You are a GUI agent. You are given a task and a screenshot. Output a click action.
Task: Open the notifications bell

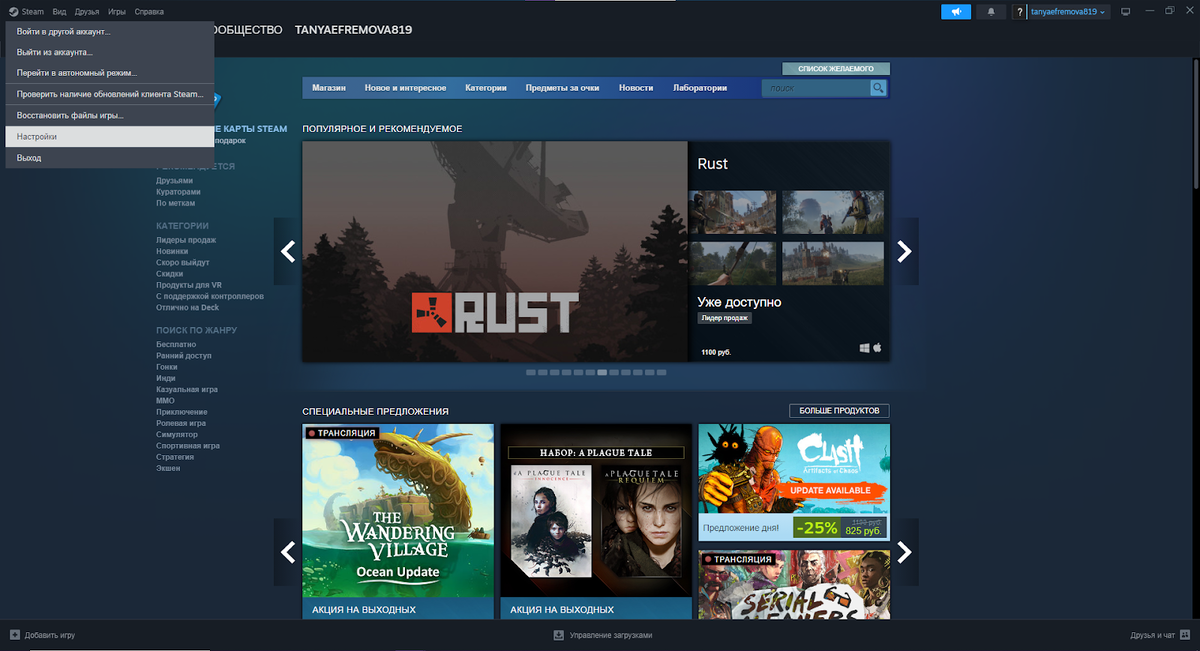point(991,11)
